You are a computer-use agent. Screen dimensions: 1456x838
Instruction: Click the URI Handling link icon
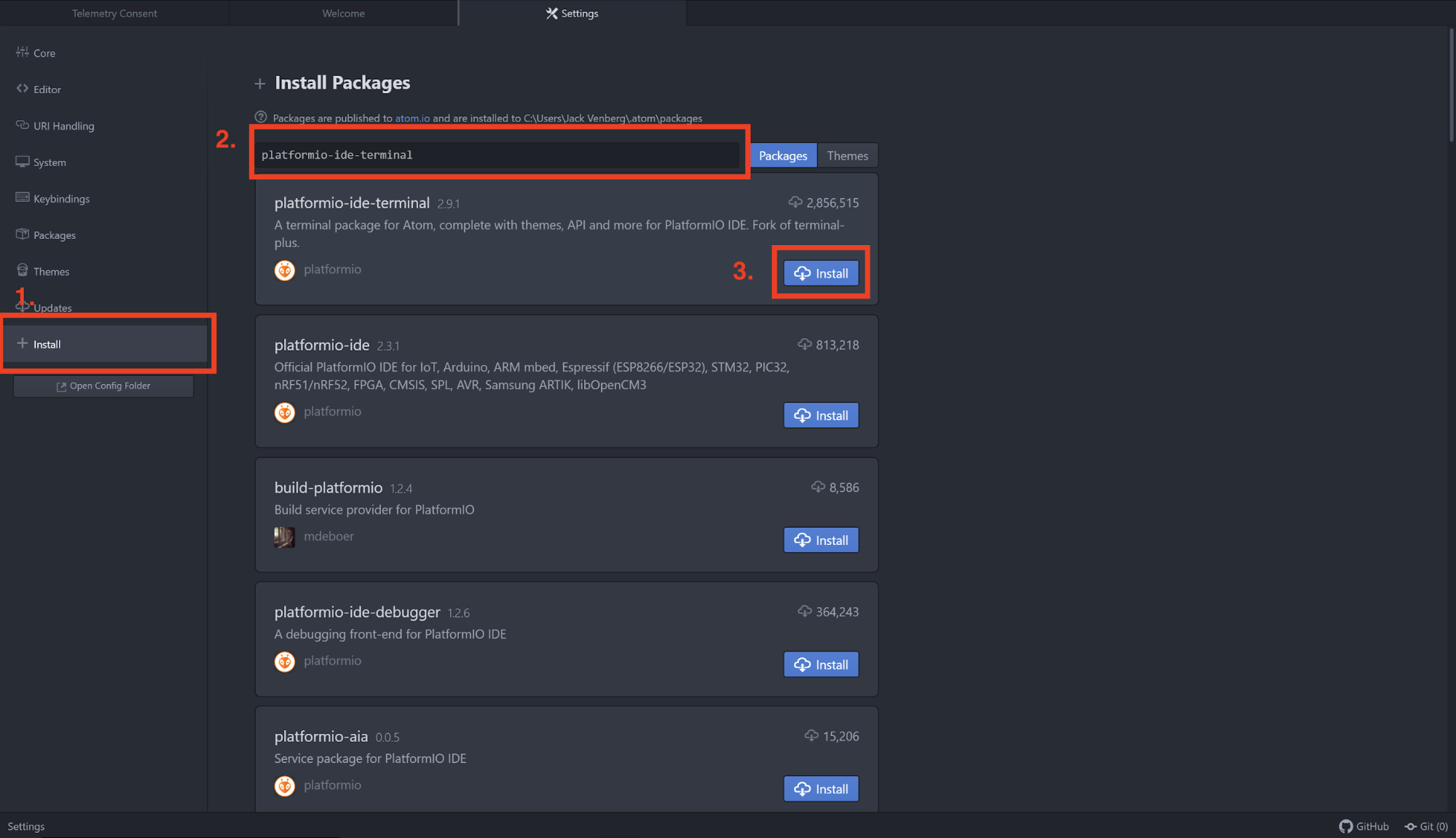(23, 125)
